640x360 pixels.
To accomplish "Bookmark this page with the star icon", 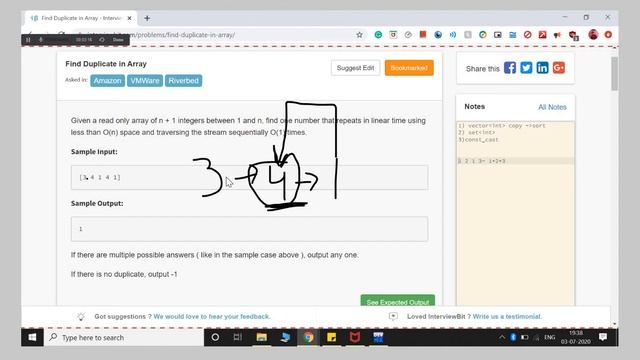I will coord(359,35).
